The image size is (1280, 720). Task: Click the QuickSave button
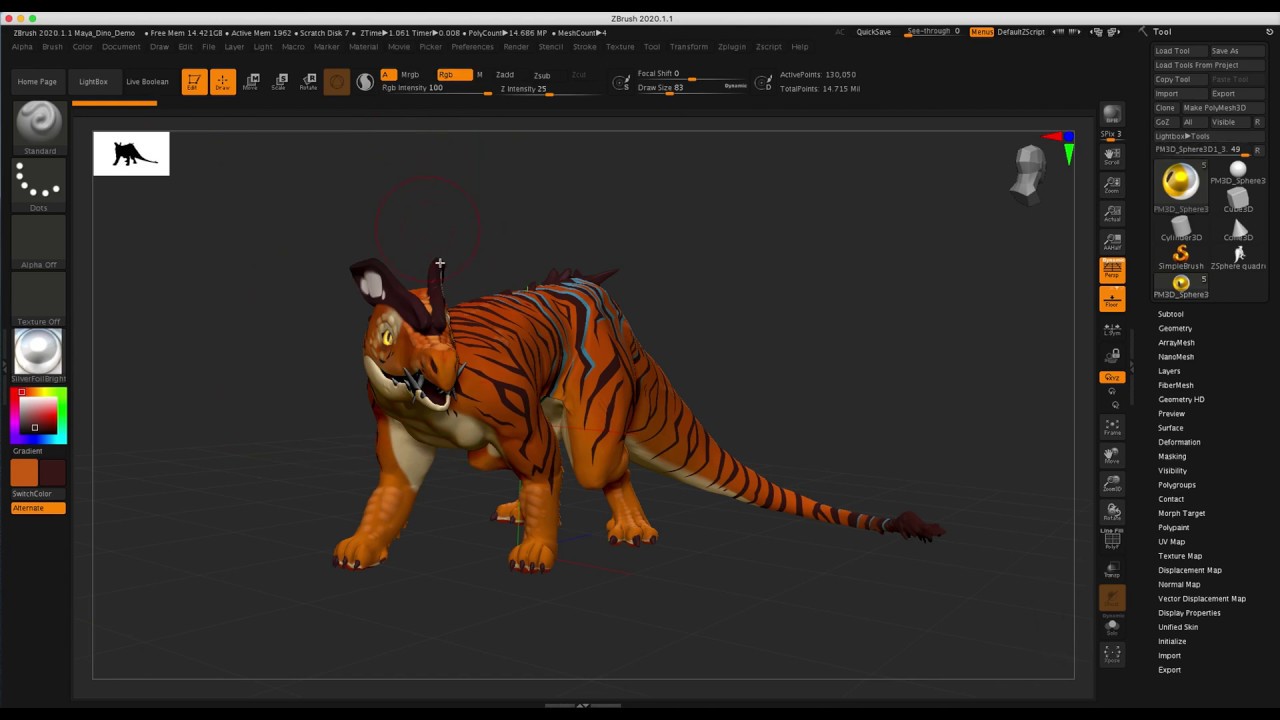click(x=873, y=32)
